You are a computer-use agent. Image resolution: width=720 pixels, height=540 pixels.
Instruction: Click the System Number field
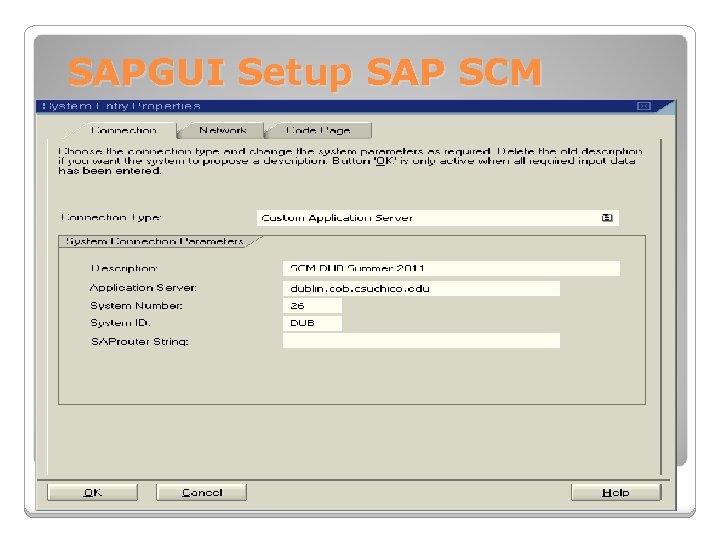click(312, 305)
